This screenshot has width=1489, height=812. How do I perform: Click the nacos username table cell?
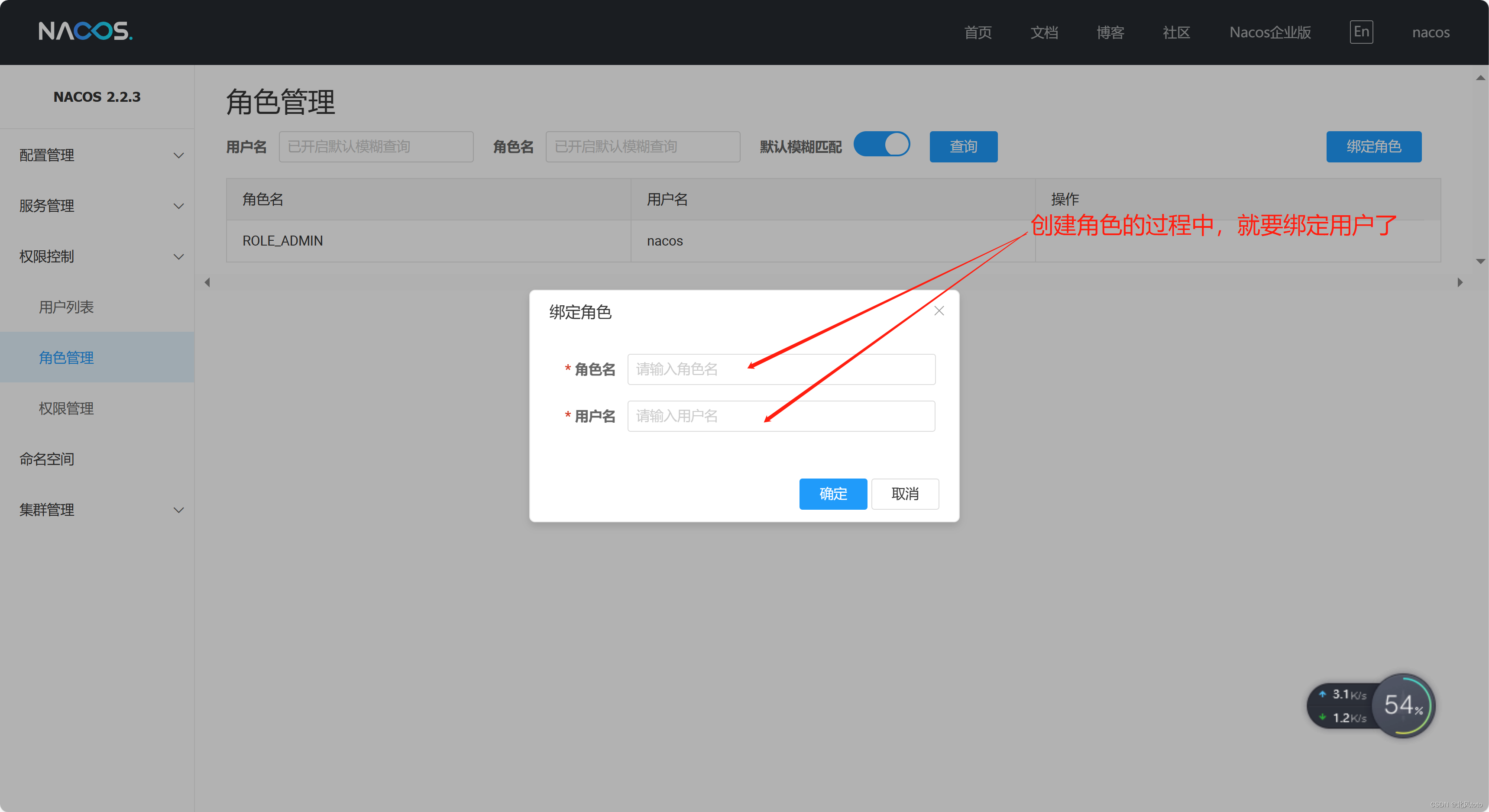832,241
